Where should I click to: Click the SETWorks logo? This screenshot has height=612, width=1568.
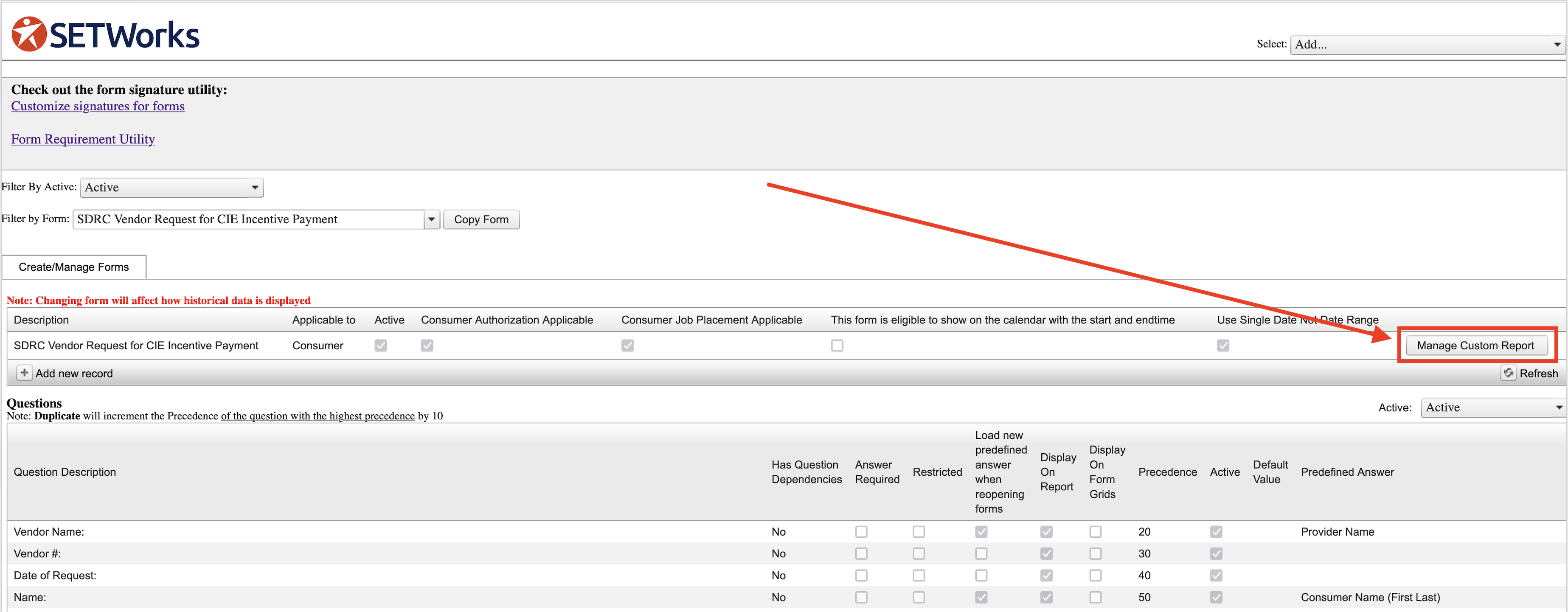tap(105, 34)
